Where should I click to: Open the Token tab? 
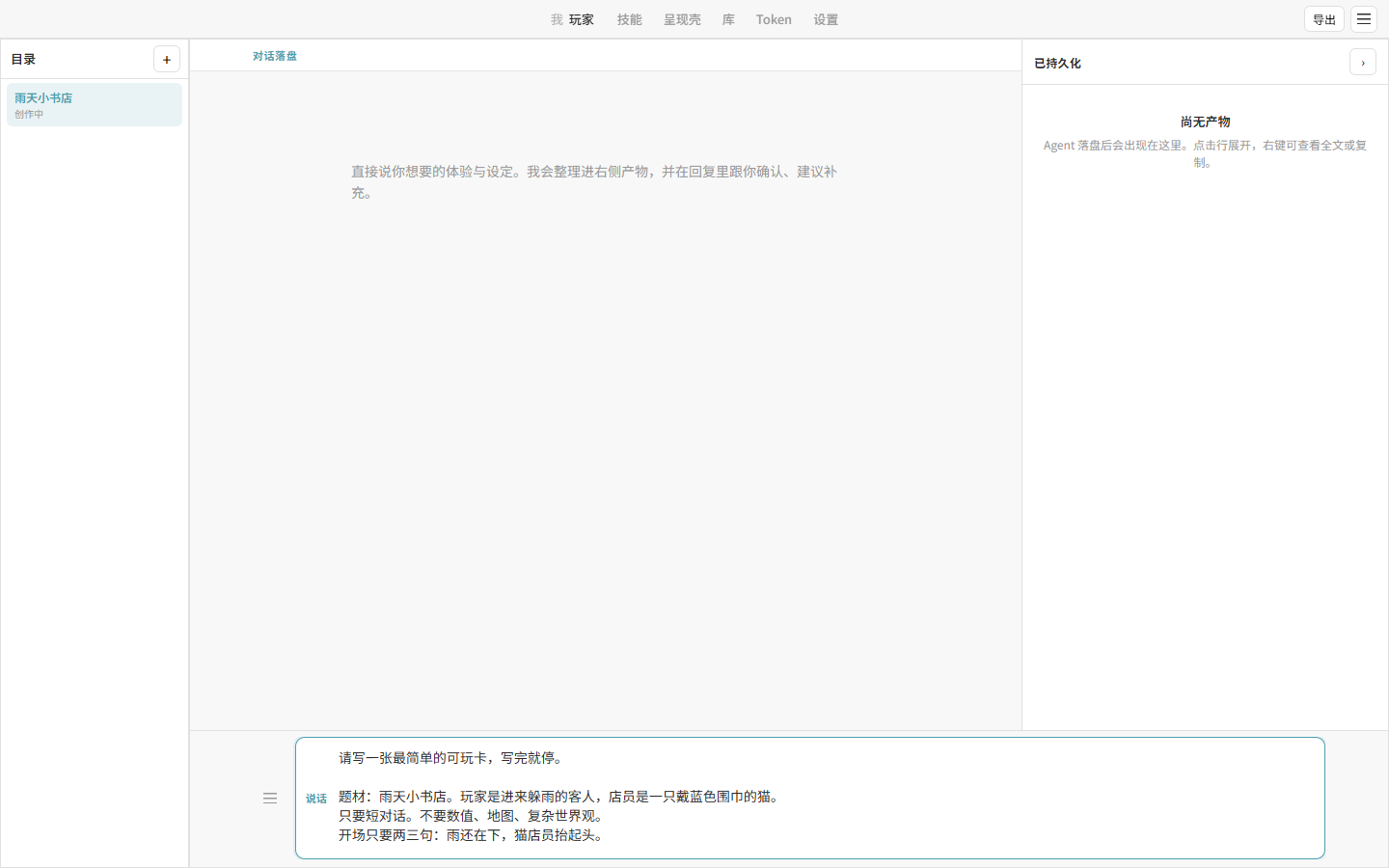[x=774, y=19]
